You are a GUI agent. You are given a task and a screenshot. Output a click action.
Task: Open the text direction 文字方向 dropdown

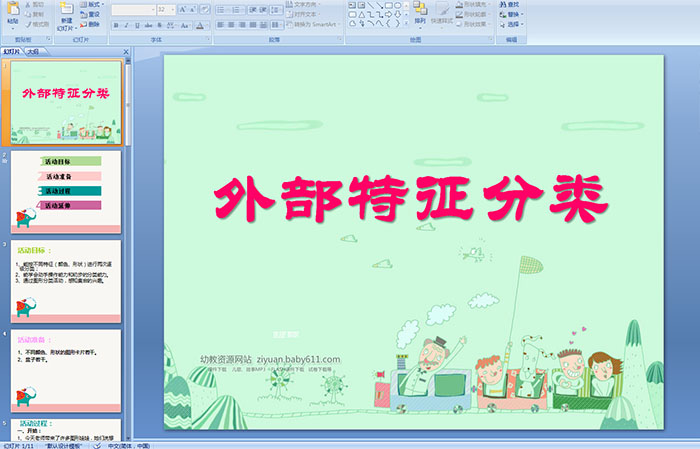tap(304, 4)
